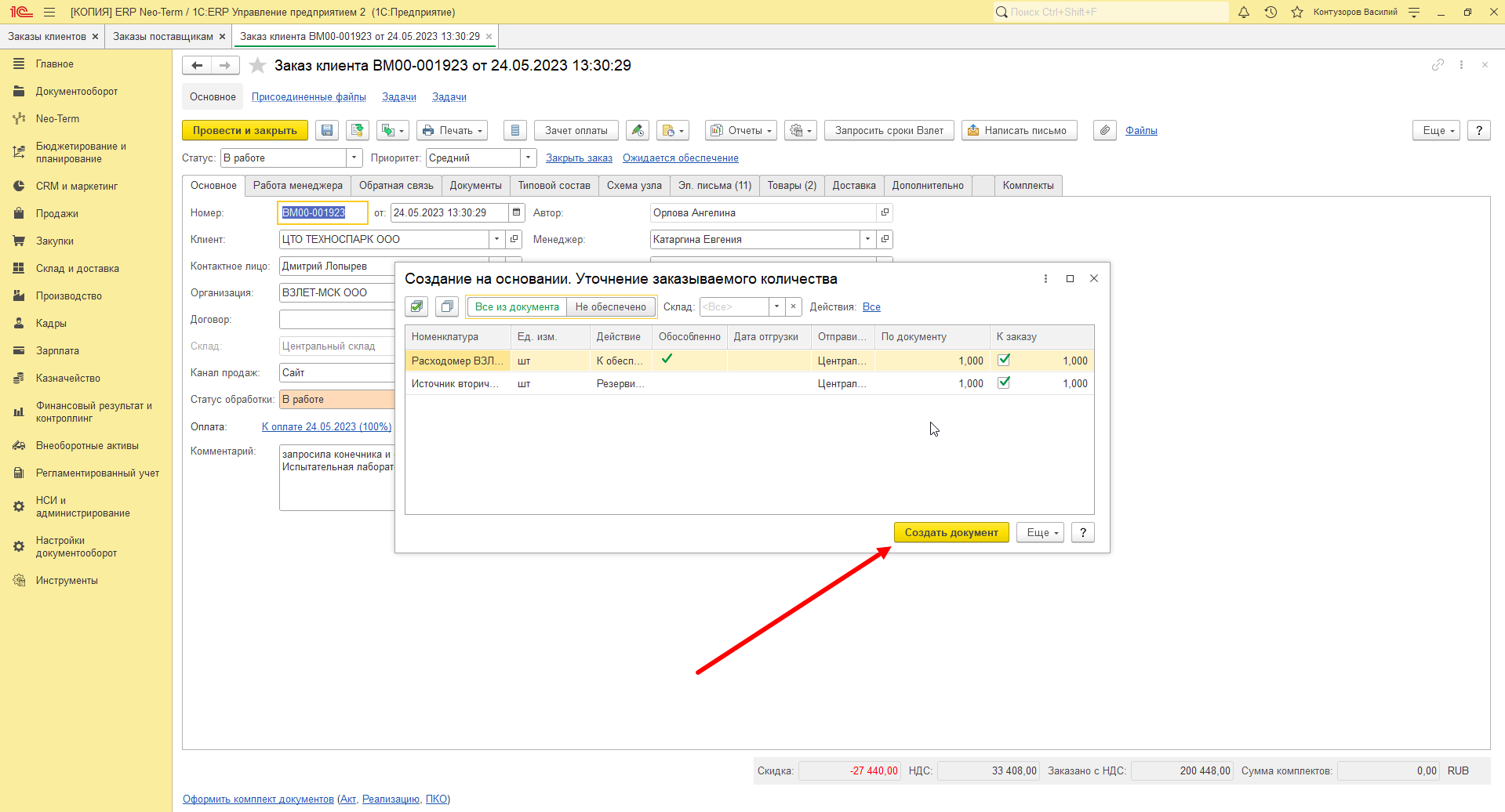Switch to Работа менеджера tab
The image size is (1505, 812).
coord(298,186)
